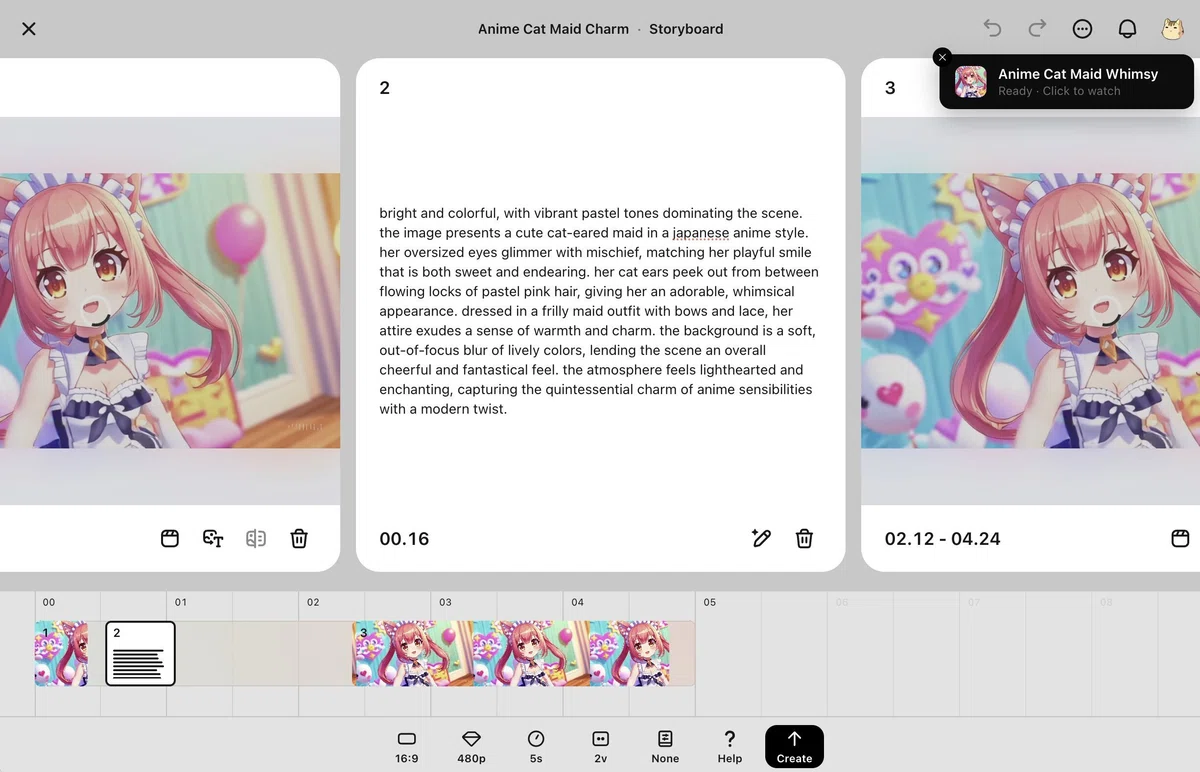
Task: Edit card 2 prompt with magic pencil
Action: pyautogui.click(x=761, y=539)
